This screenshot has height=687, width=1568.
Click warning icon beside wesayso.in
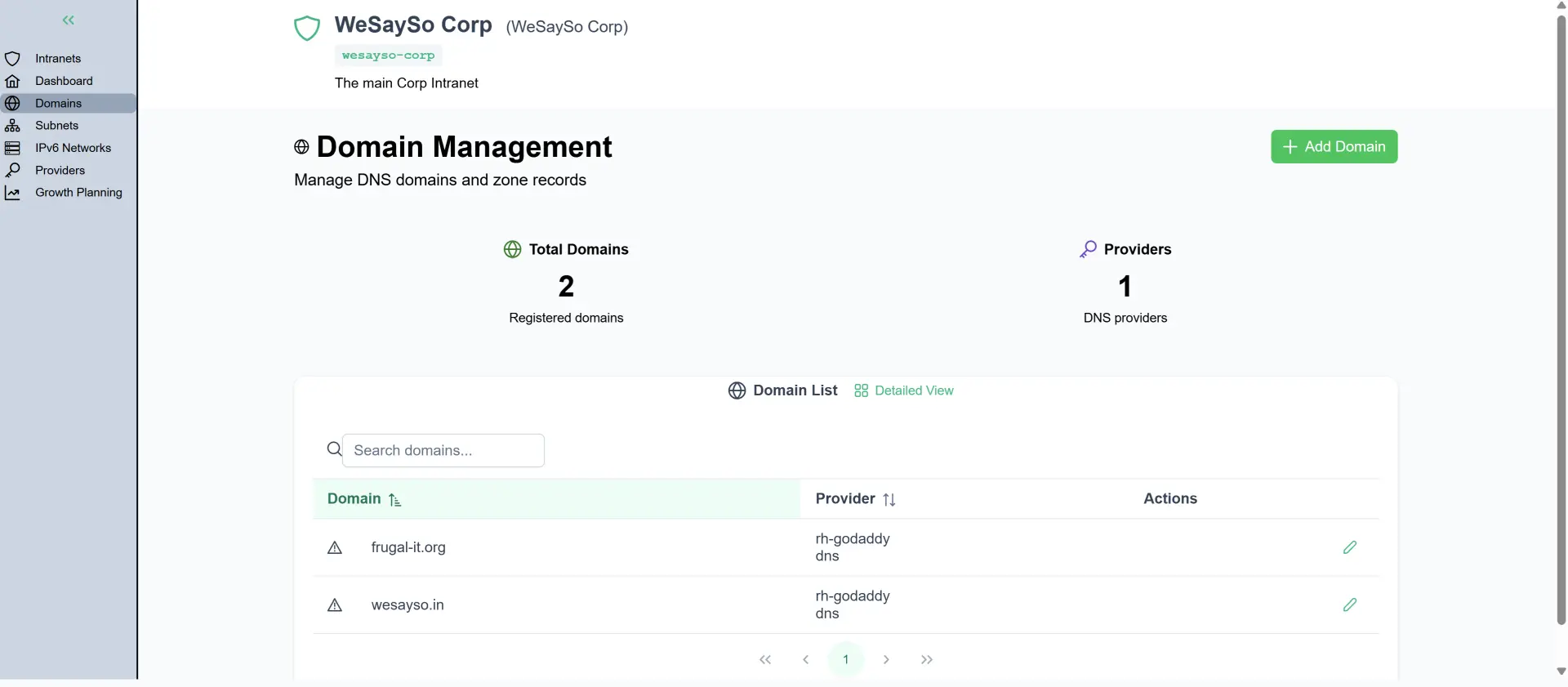[335, 605]
